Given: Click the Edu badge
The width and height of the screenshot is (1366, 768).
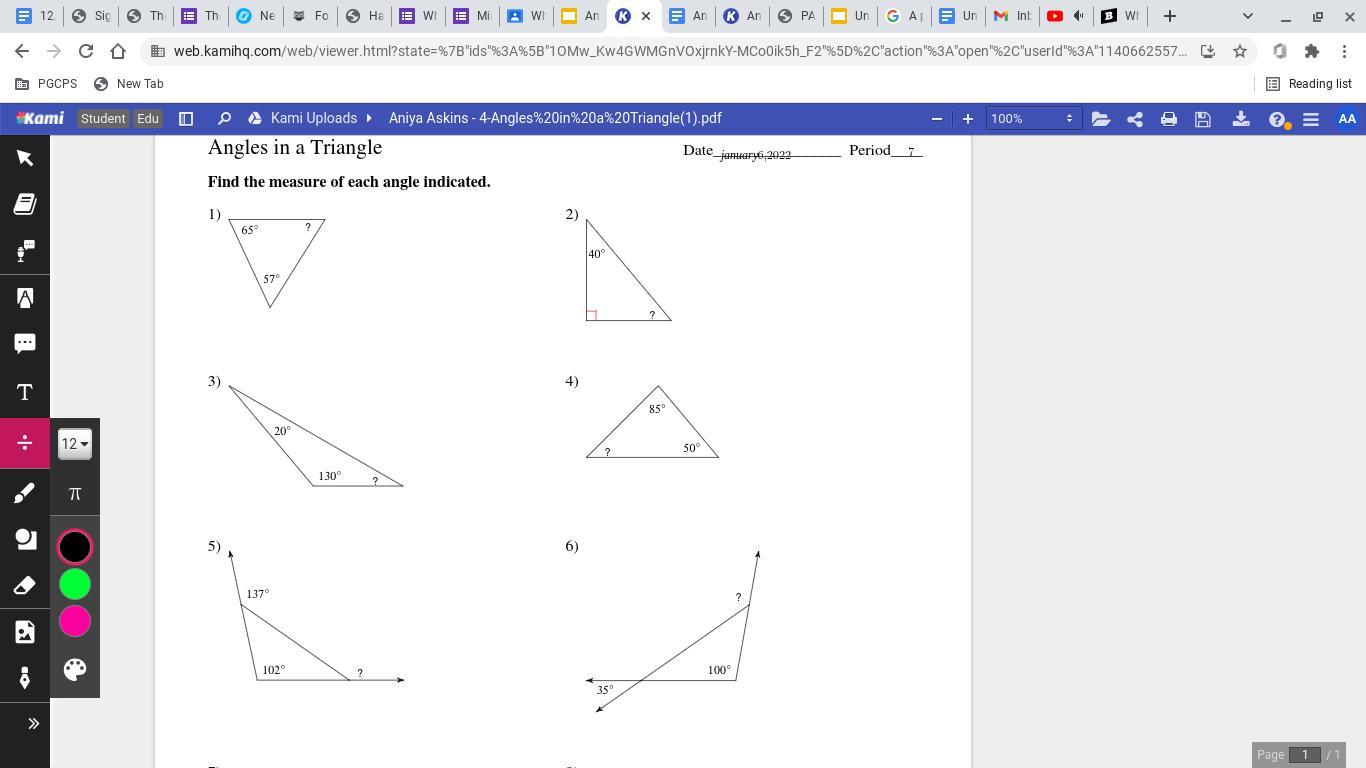Looking at the screenshot, I should pos(148,118).
